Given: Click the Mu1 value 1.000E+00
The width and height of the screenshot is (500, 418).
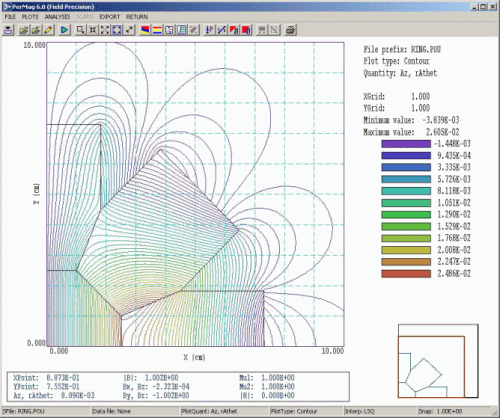Looking at the screenshot, I should 278,378.
